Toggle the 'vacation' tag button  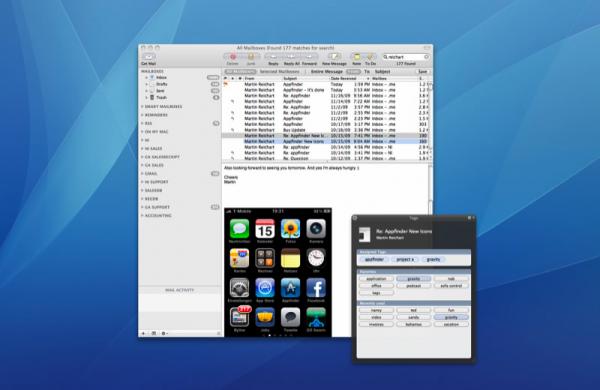coord(451,324)
